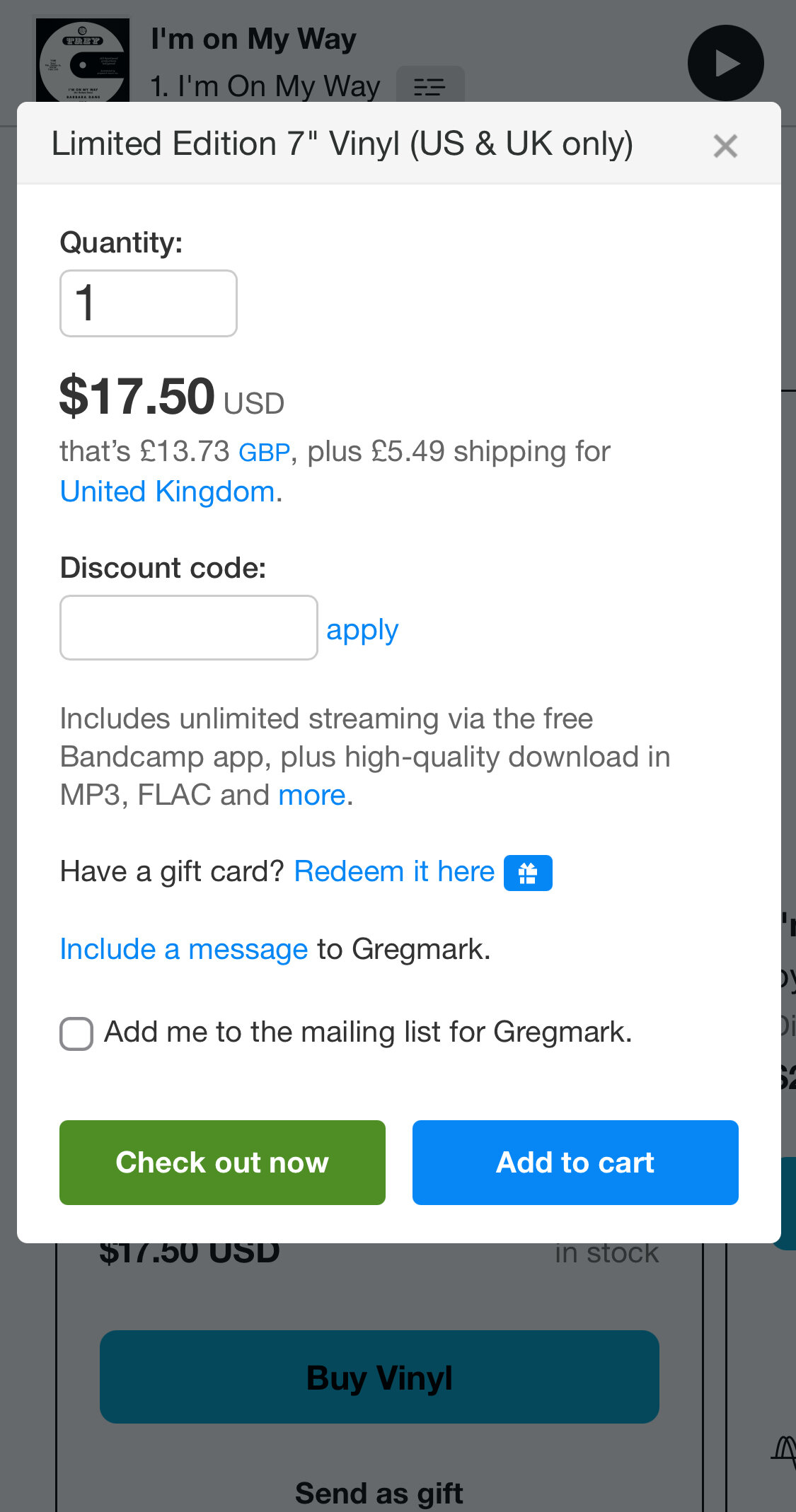Tap the I'm on My Way title

[253, 39]
